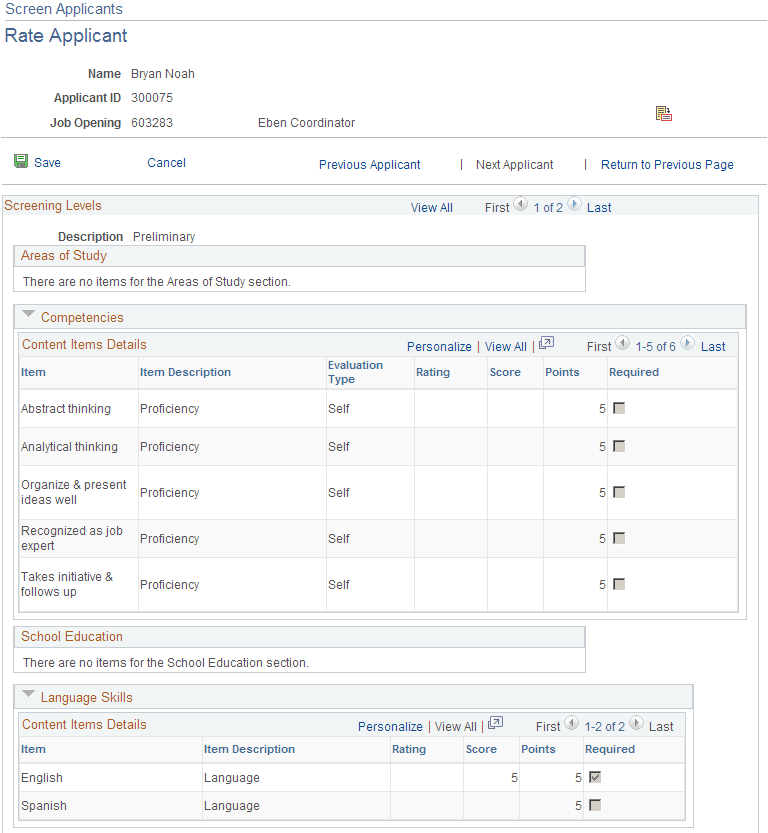Go to Next Applicant
Viewport: 768px width, 833px height.
pos(514,164)
